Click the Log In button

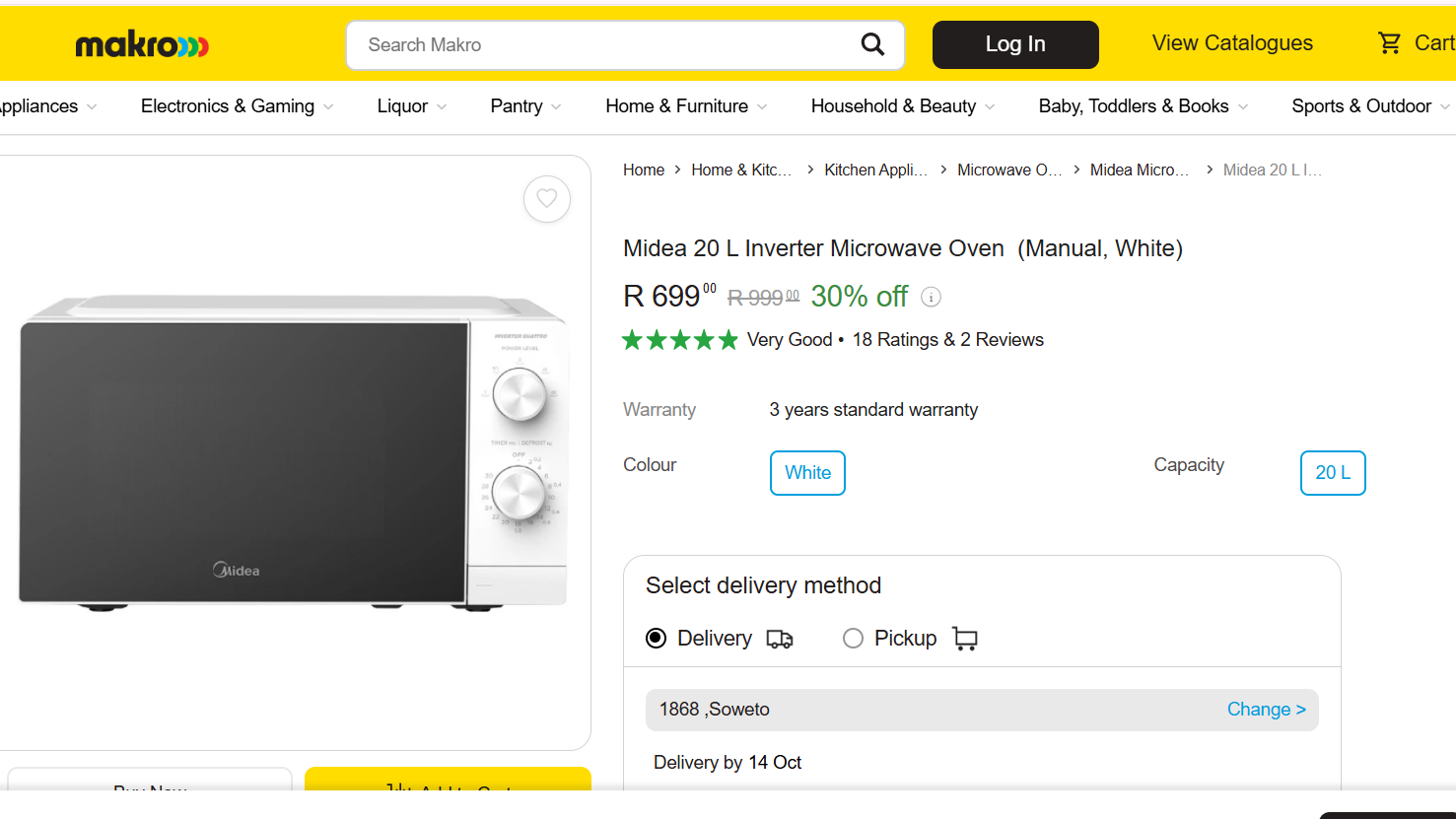pos(1015,44)
